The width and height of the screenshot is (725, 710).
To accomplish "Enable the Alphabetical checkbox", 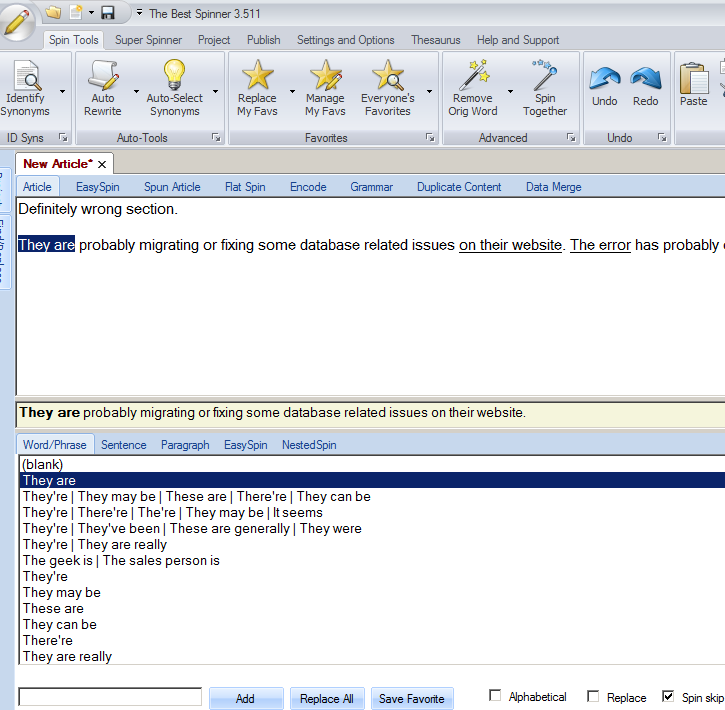I will [495, 696].
